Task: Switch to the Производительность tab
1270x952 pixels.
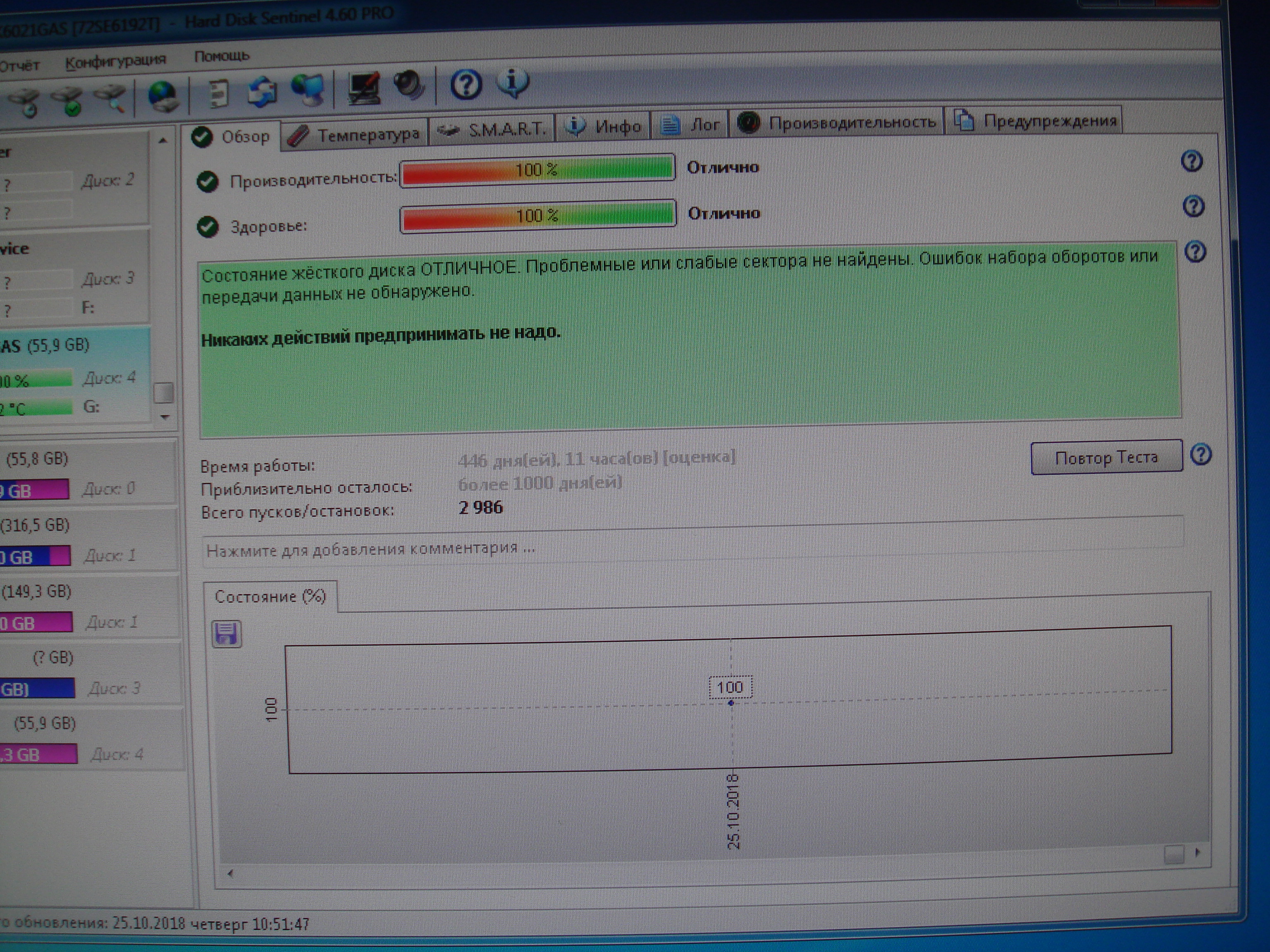Action: [837, 122]
